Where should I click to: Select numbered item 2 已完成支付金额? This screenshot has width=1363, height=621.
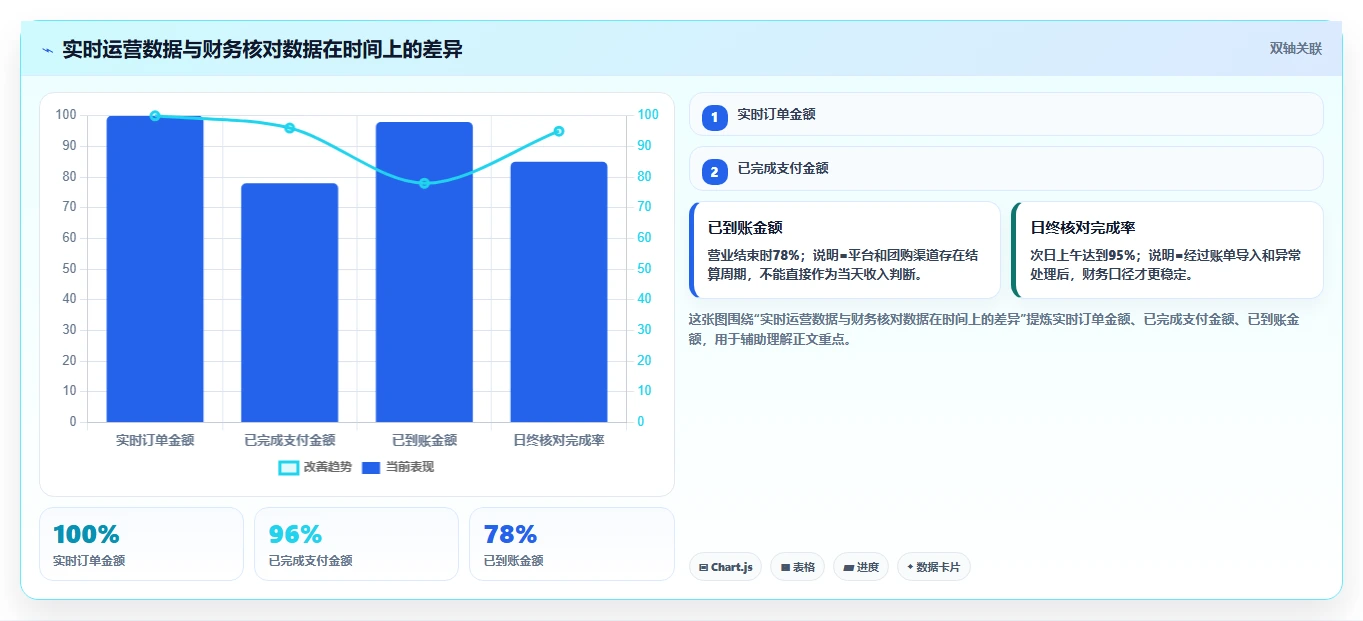(1006, 169)
